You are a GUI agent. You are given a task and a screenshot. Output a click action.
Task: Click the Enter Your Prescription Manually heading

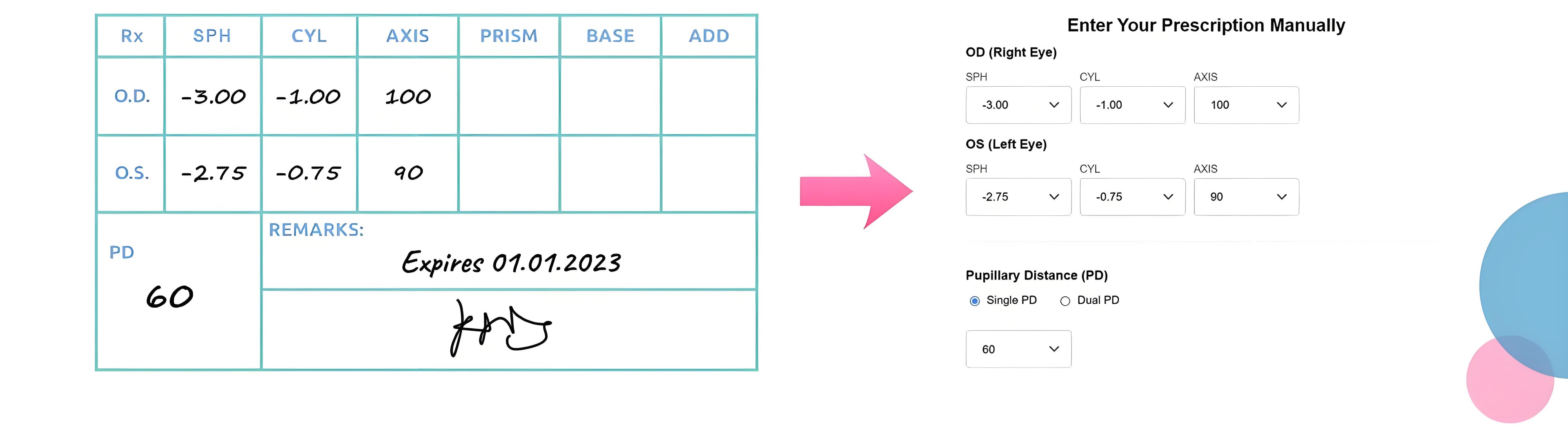point(1206,26)
